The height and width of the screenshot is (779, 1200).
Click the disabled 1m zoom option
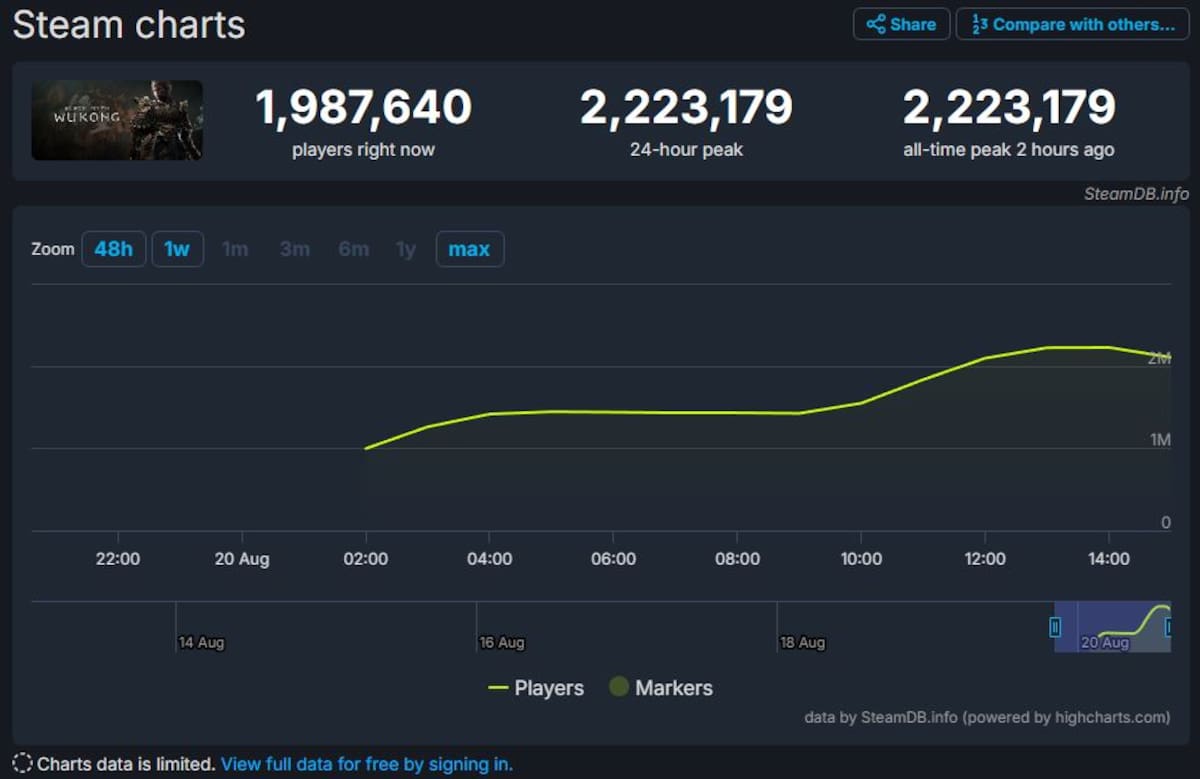235,249
